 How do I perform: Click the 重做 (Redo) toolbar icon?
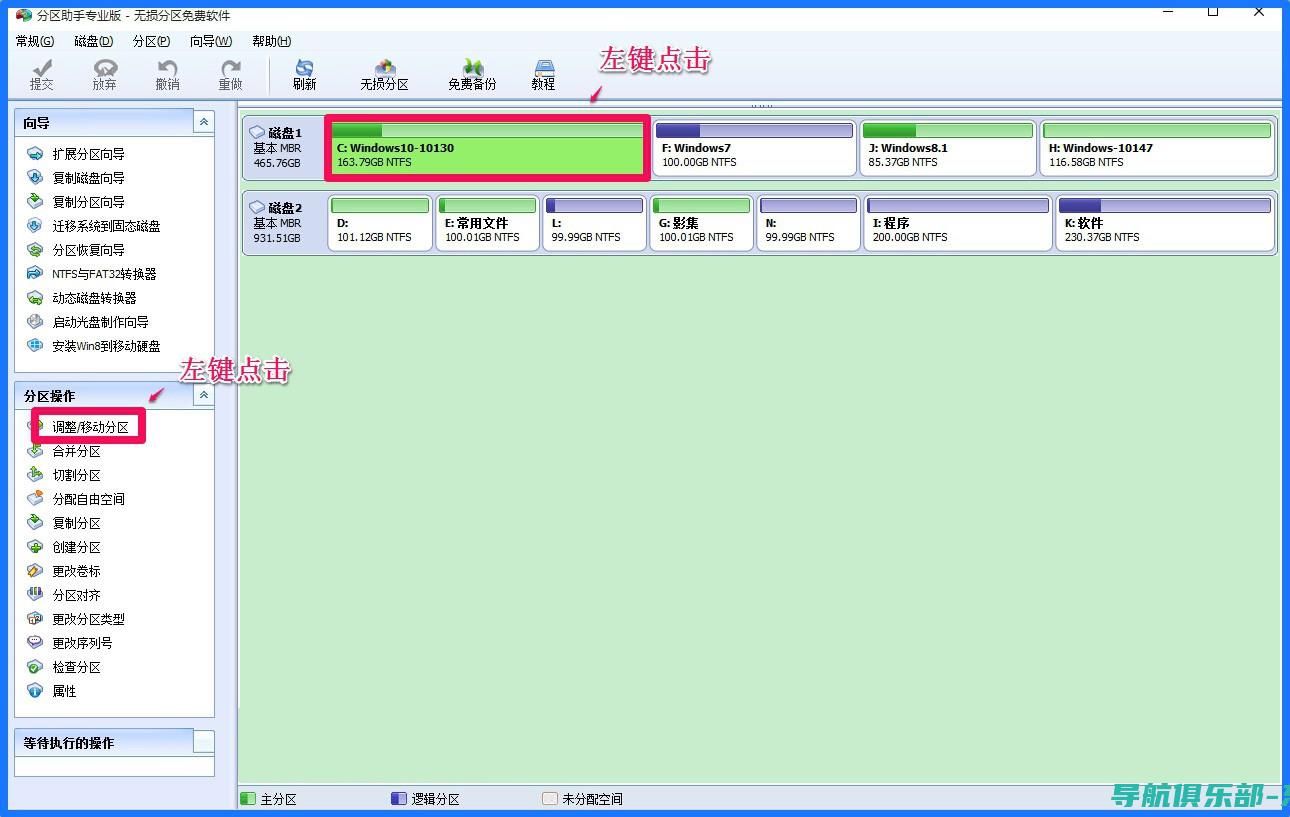coord(230,75)
